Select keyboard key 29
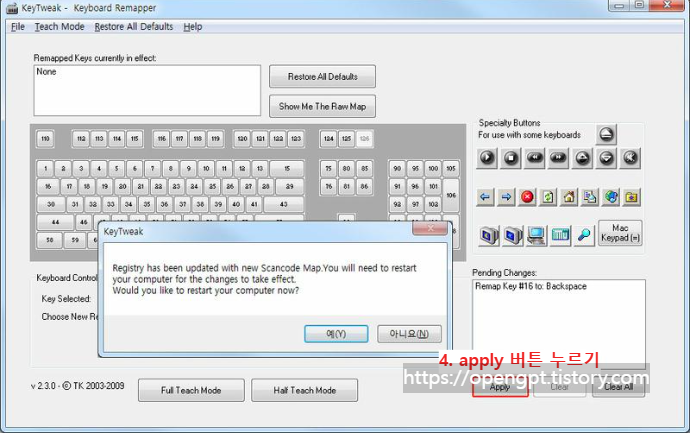 pyautogui.click(x=290, y=187)
